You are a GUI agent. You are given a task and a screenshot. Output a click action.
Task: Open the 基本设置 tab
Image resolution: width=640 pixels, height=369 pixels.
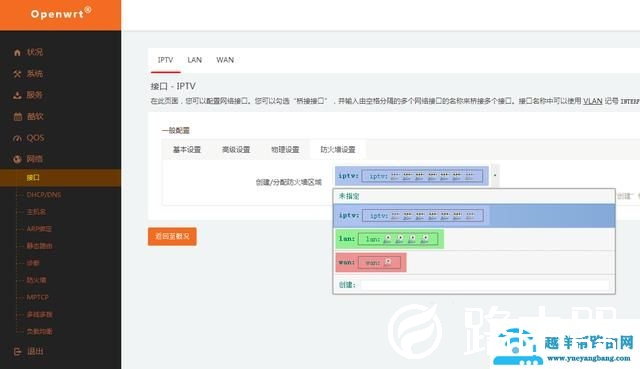click(x=187, y=149)
